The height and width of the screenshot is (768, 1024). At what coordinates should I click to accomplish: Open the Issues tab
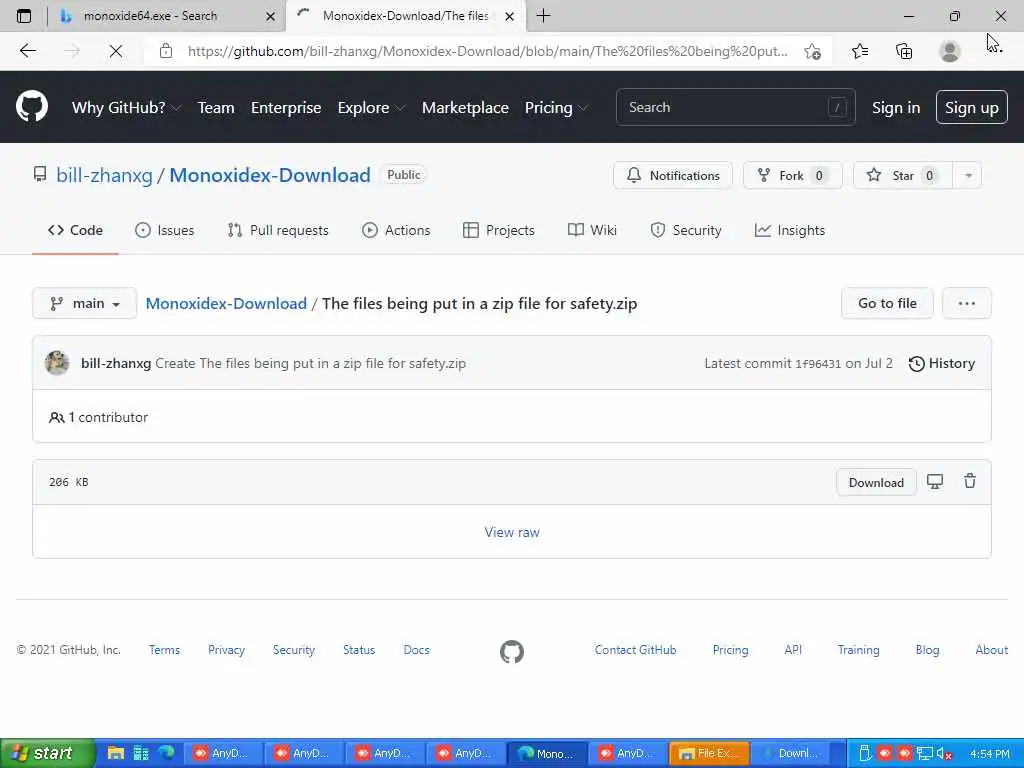coord(165,230)
